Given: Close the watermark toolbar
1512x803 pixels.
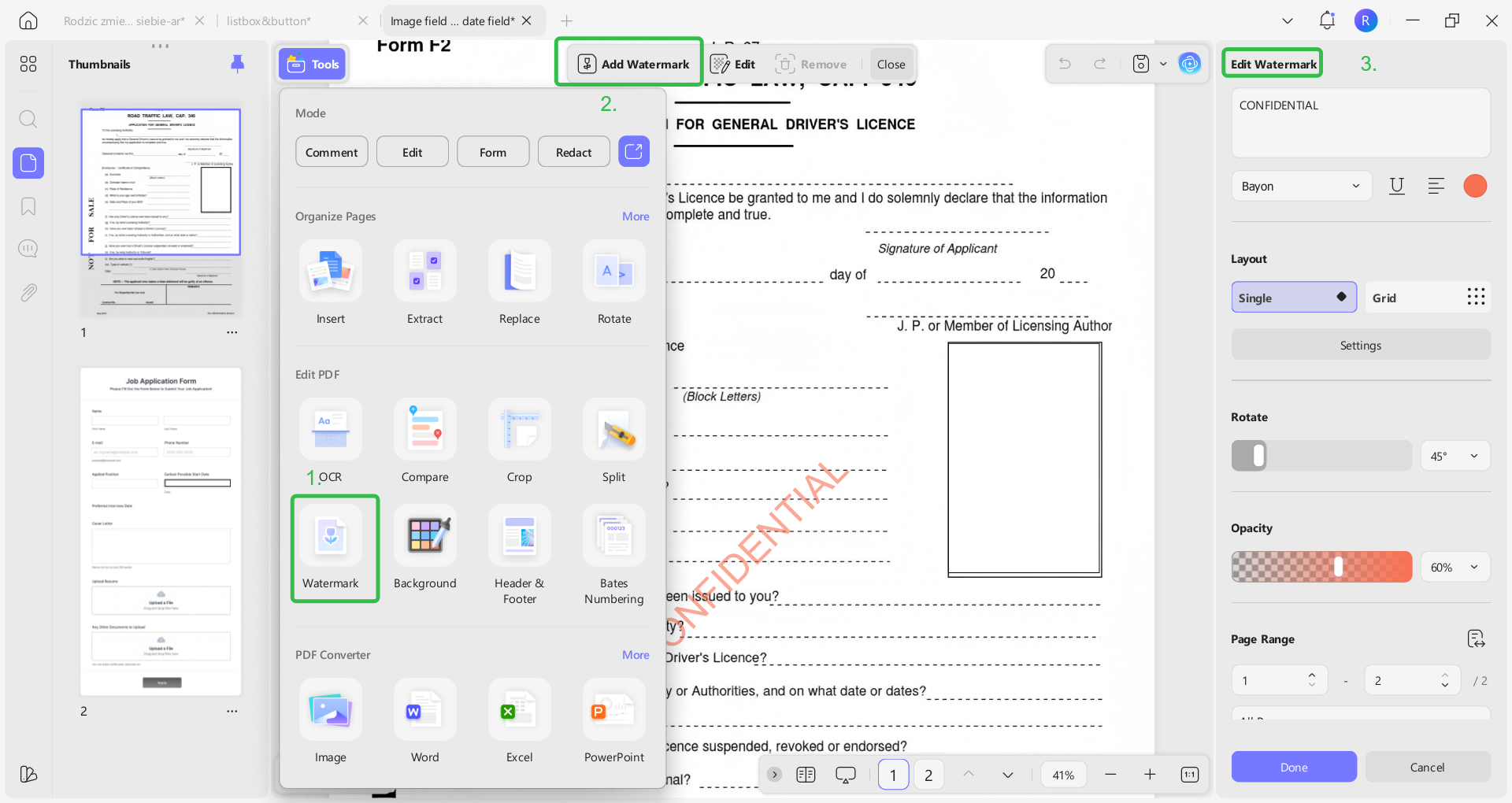Looking at the screenshot, I should [x=891, y=64].
